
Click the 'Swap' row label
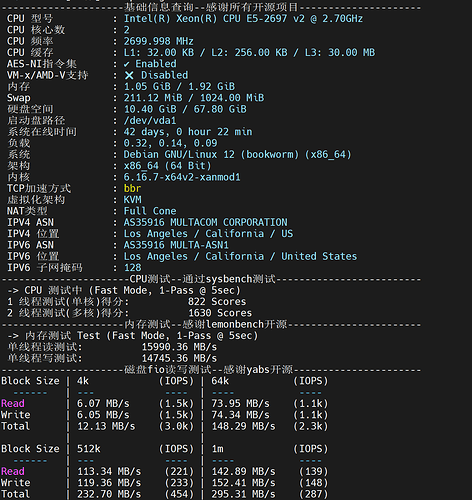click(19, 98)
